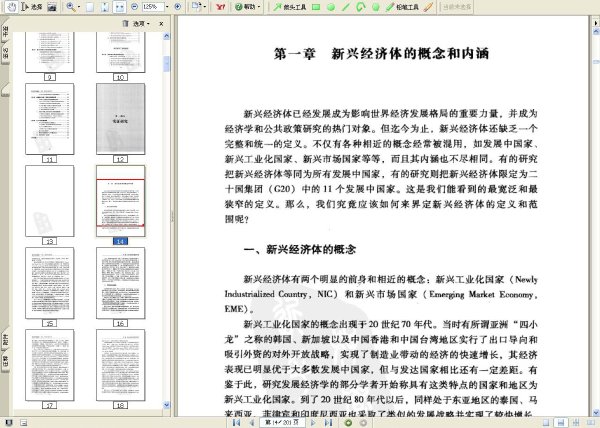
Task: Set view to Fit Width
Action: tap(120, 7)
